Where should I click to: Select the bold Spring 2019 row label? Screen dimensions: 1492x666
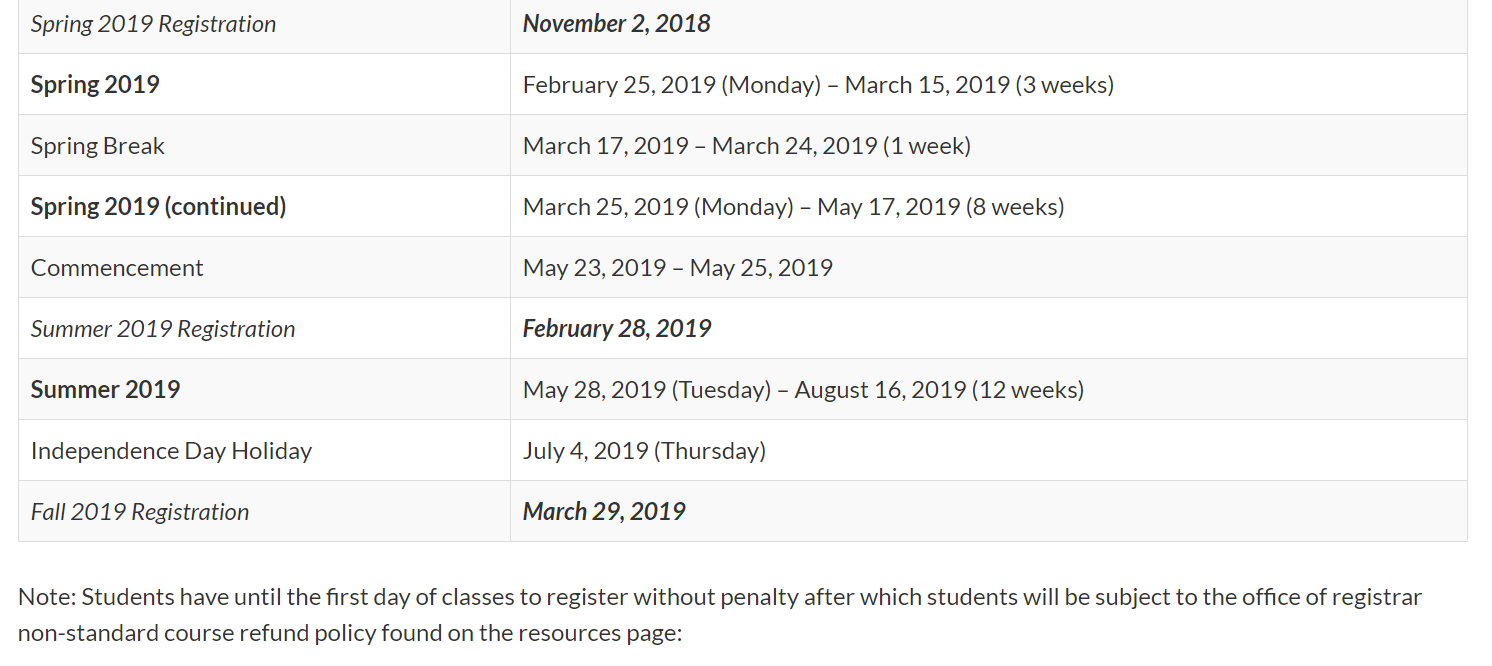(95, 85)
